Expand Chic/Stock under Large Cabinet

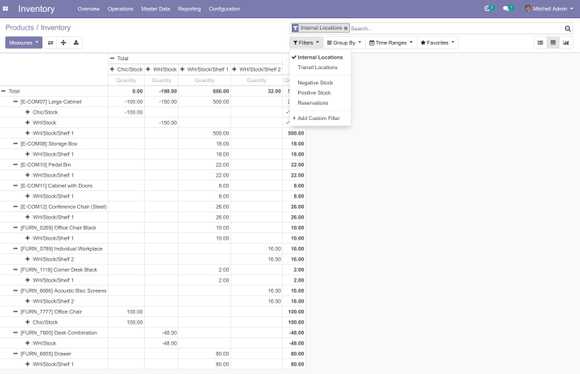pos(42,112)
